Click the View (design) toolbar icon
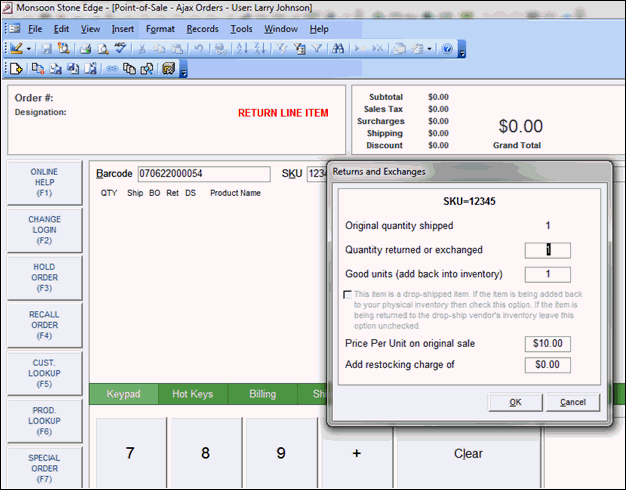This screenshot has height=490, width=626. (x=16, y=49)
